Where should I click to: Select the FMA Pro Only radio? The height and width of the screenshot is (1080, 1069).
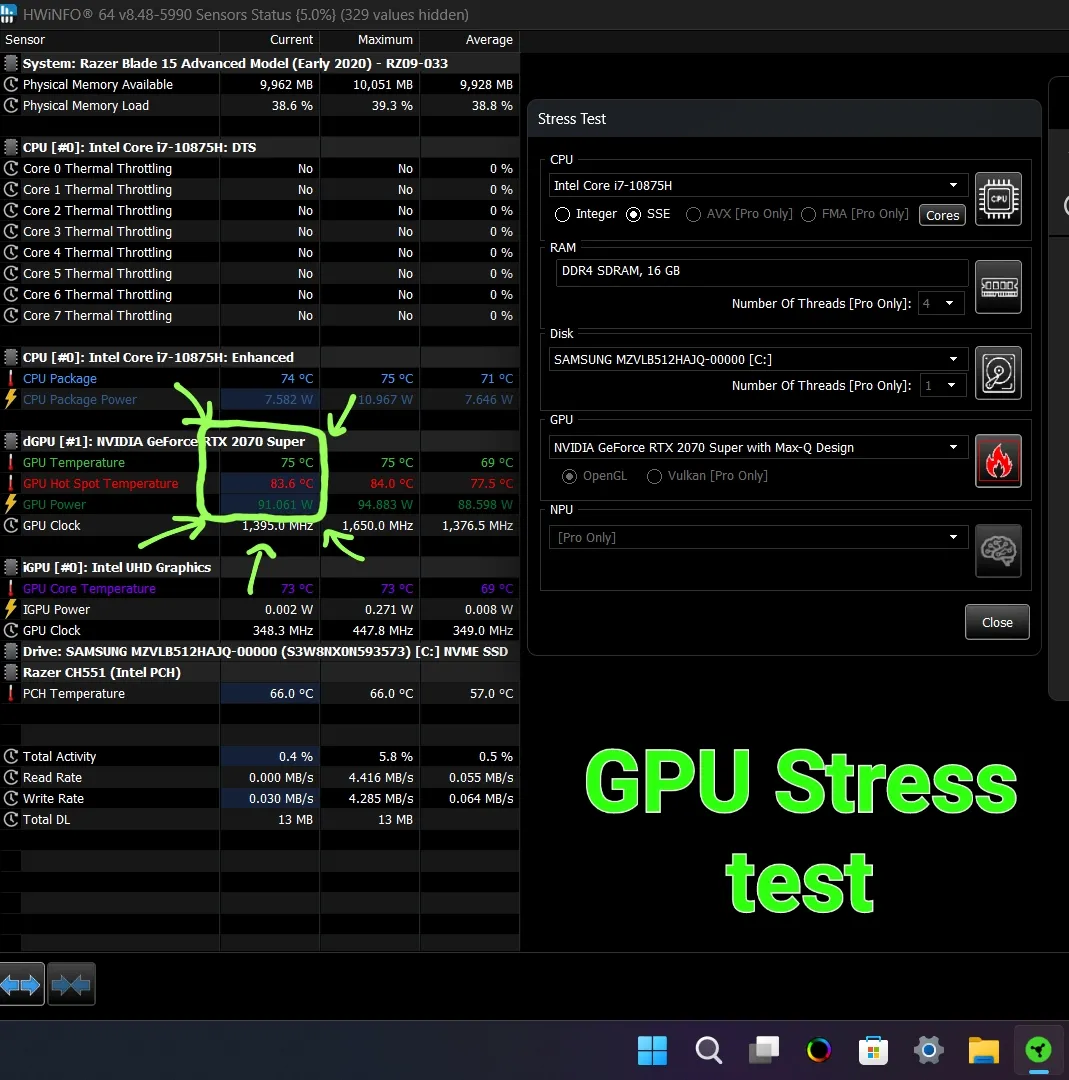click(809, 214)
